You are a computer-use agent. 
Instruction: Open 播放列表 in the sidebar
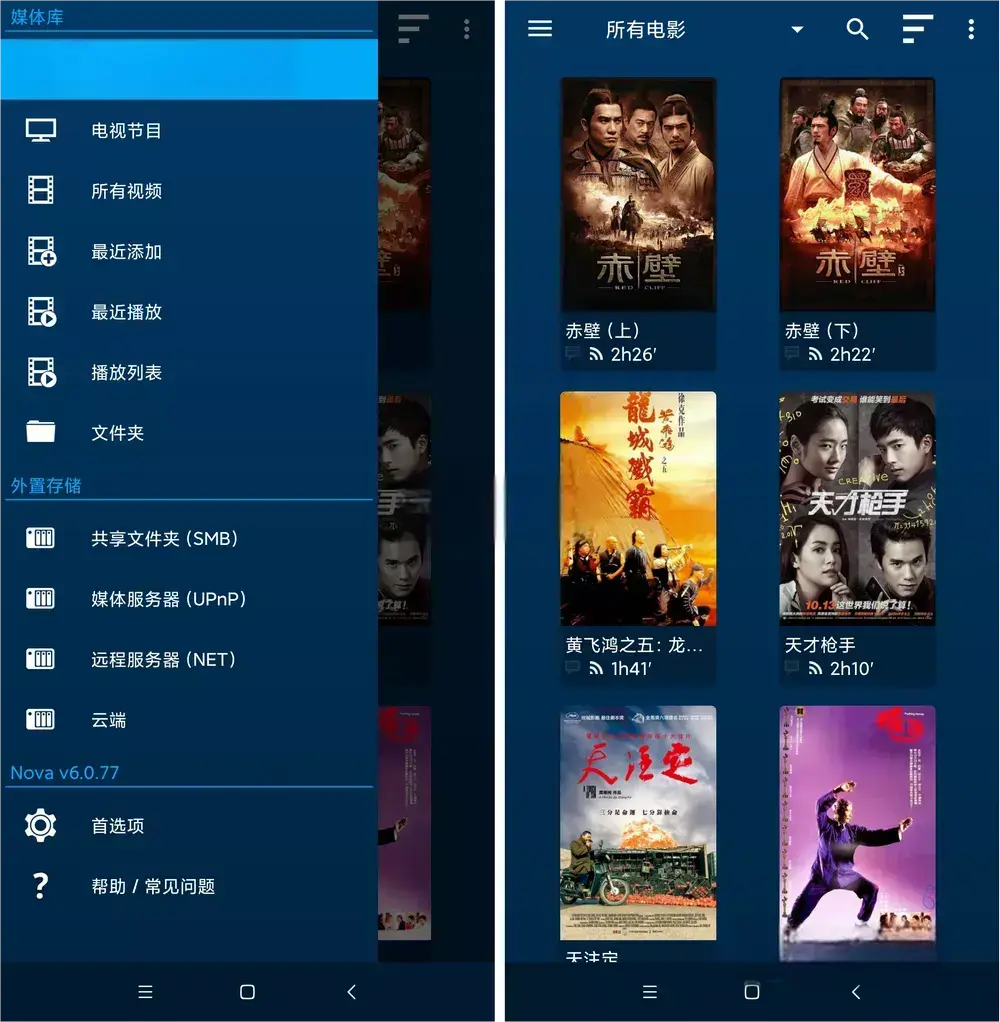click(x=127, y=373)
